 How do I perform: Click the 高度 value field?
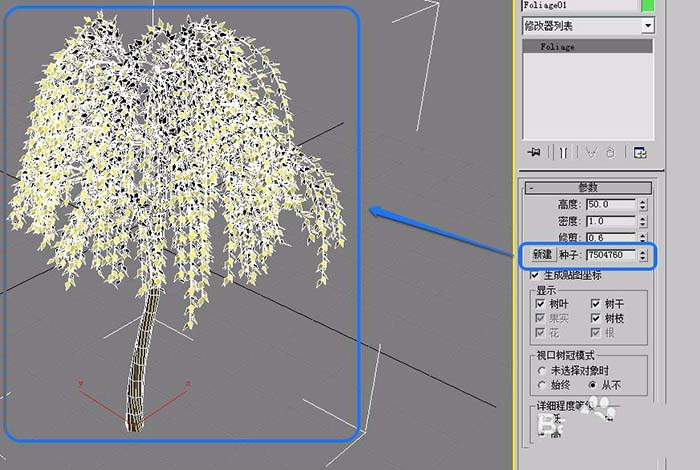(x=610, y=204)
